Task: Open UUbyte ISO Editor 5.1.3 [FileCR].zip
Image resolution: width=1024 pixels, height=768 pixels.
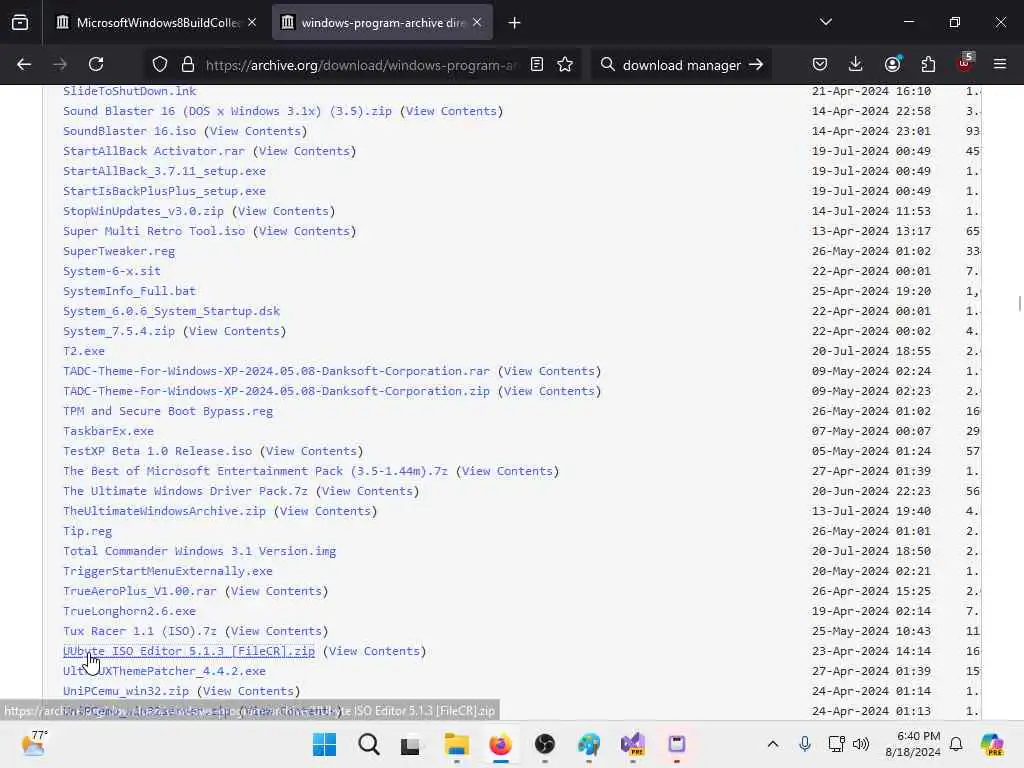Action: pyautogui.click(x=189, y=651)
